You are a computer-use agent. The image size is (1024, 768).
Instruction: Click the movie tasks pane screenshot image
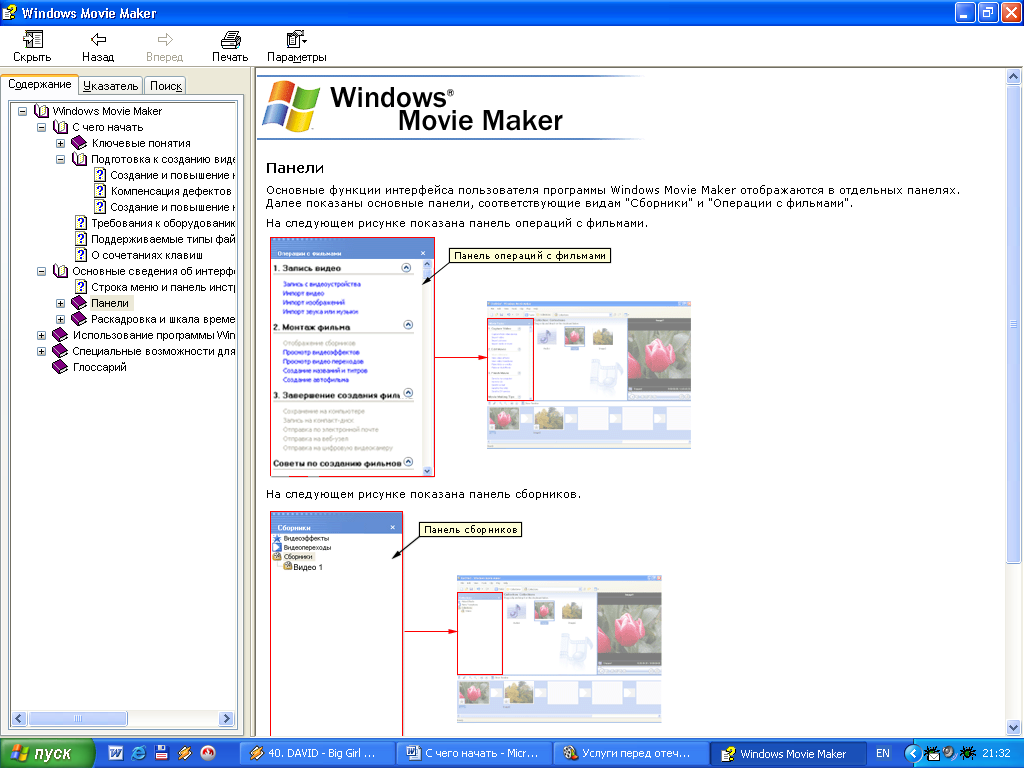353,357
